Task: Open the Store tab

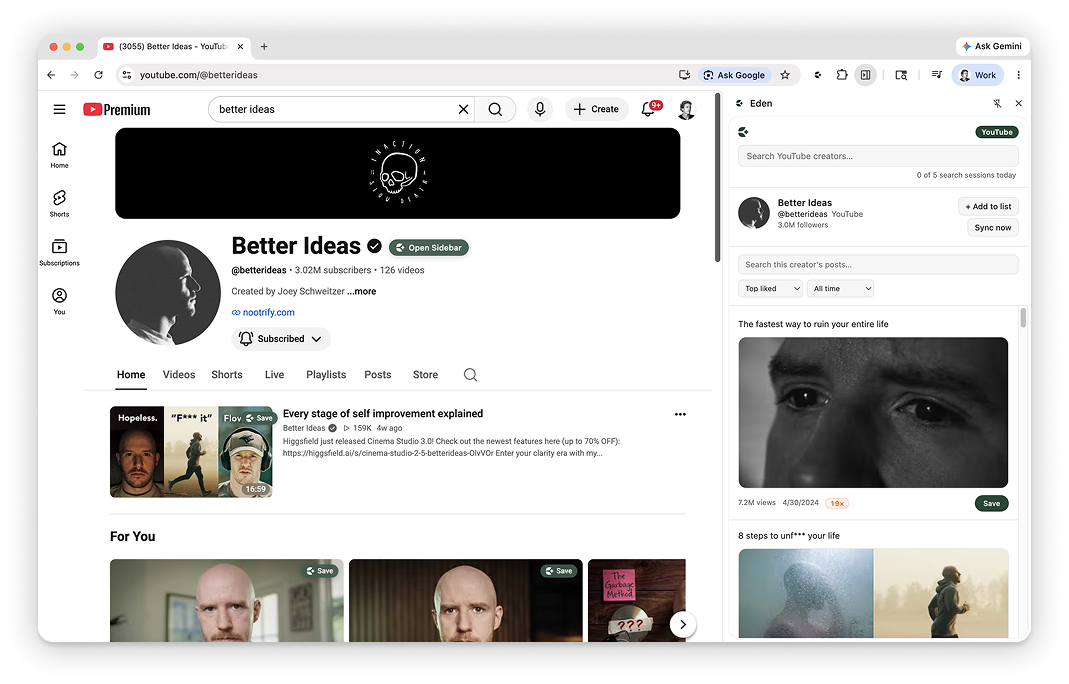Action: [x=425, y=374]
